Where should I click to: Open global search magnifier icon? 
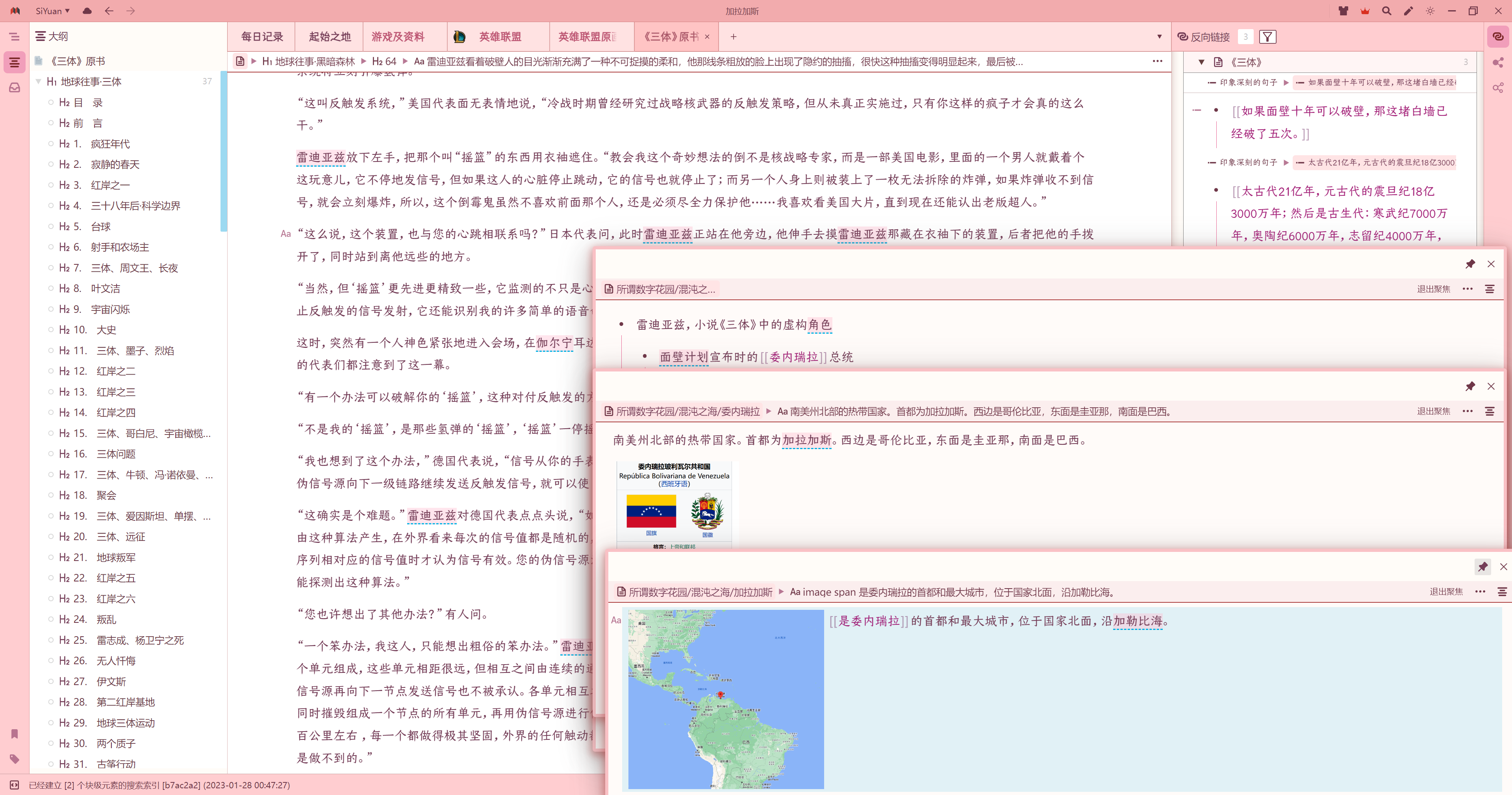tap(1386, 11)
